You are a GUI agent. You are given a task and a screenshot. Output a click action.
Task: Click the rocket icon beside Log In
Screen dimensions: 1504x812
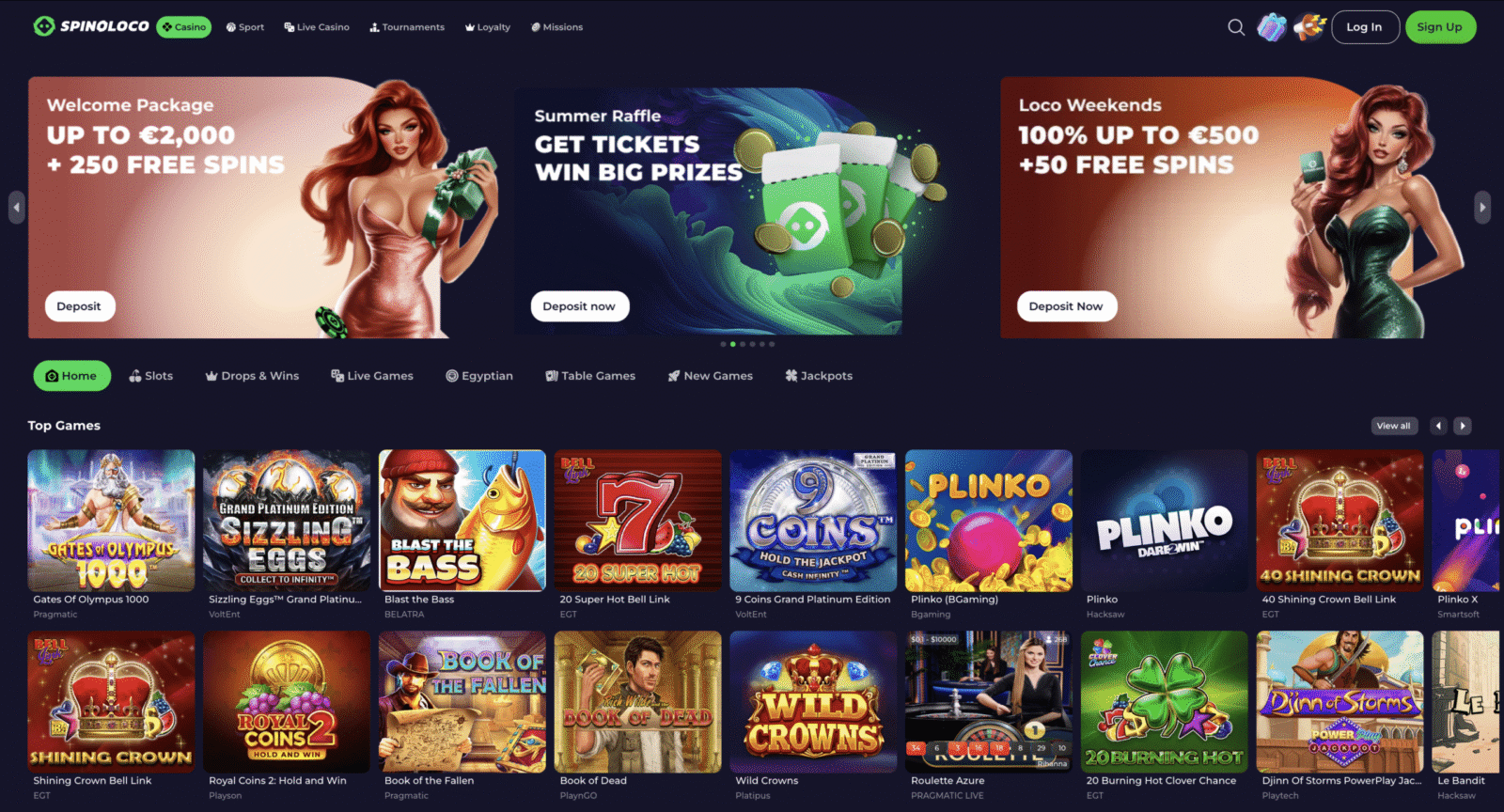(1309, 27)
